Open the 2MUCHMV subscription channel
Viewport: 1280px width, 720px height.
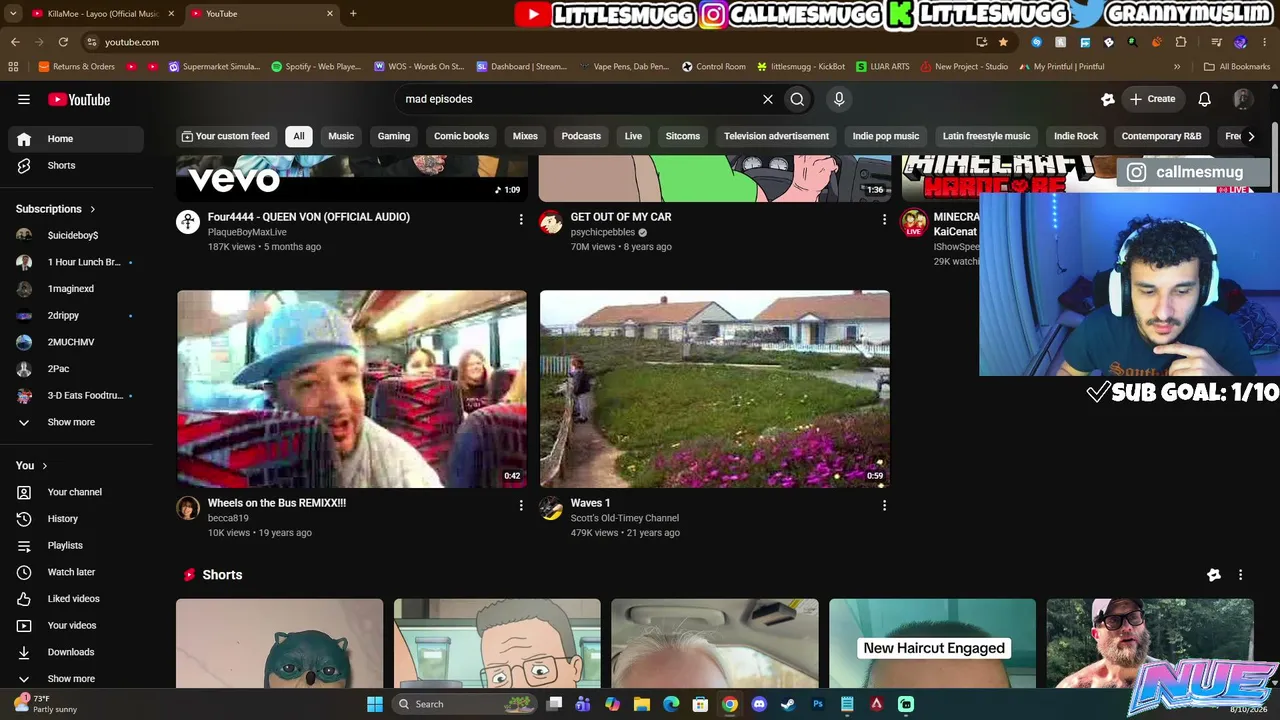click(x=72, y=342)
